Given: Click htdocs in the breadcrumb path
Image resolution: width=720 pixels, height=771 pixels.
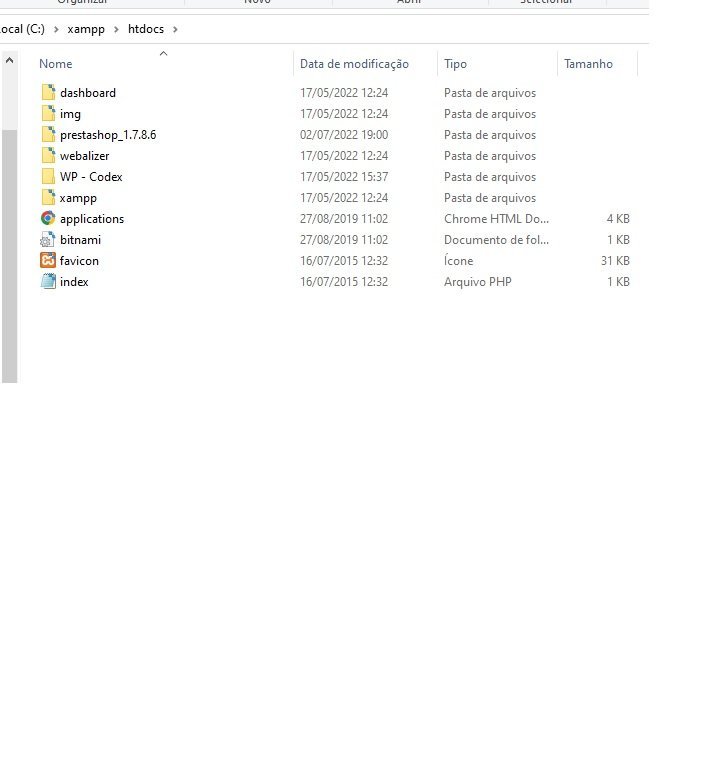Looking at the screenshot, I should click(x=146, y=29).
